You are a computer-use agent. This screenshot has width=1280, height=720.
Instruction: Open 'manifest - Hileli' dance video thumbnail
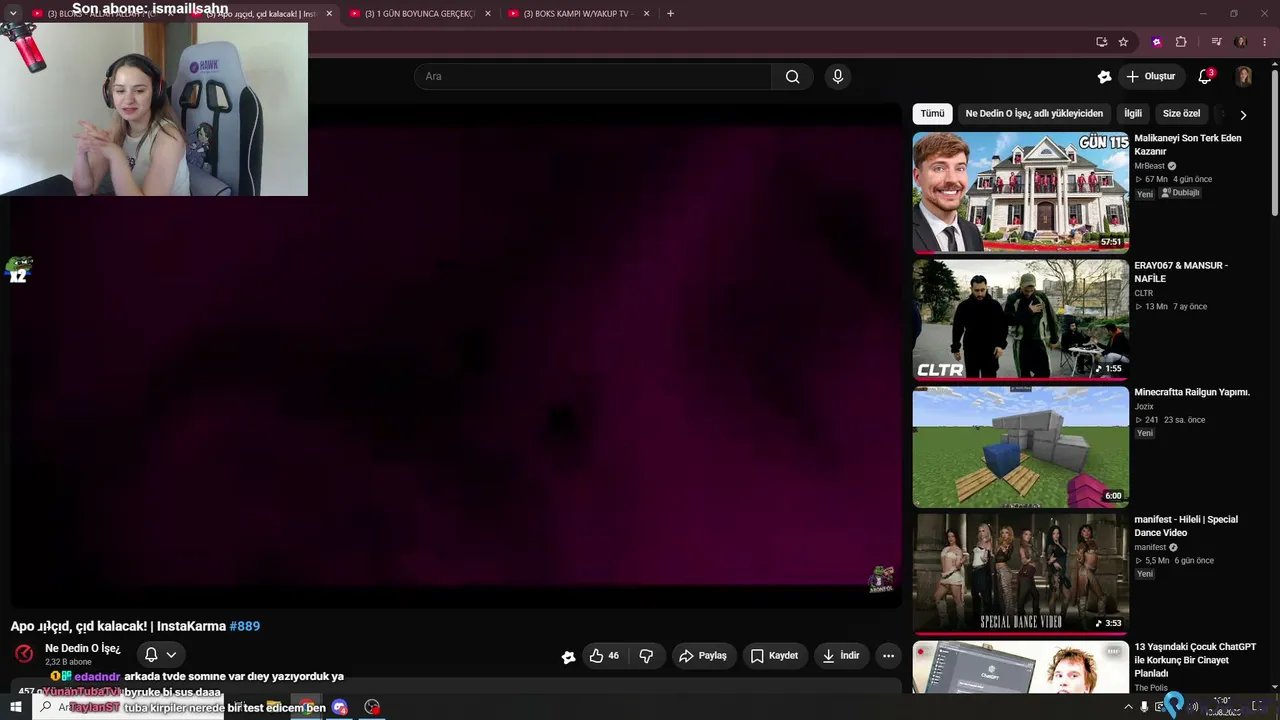tap(1021, 574)
